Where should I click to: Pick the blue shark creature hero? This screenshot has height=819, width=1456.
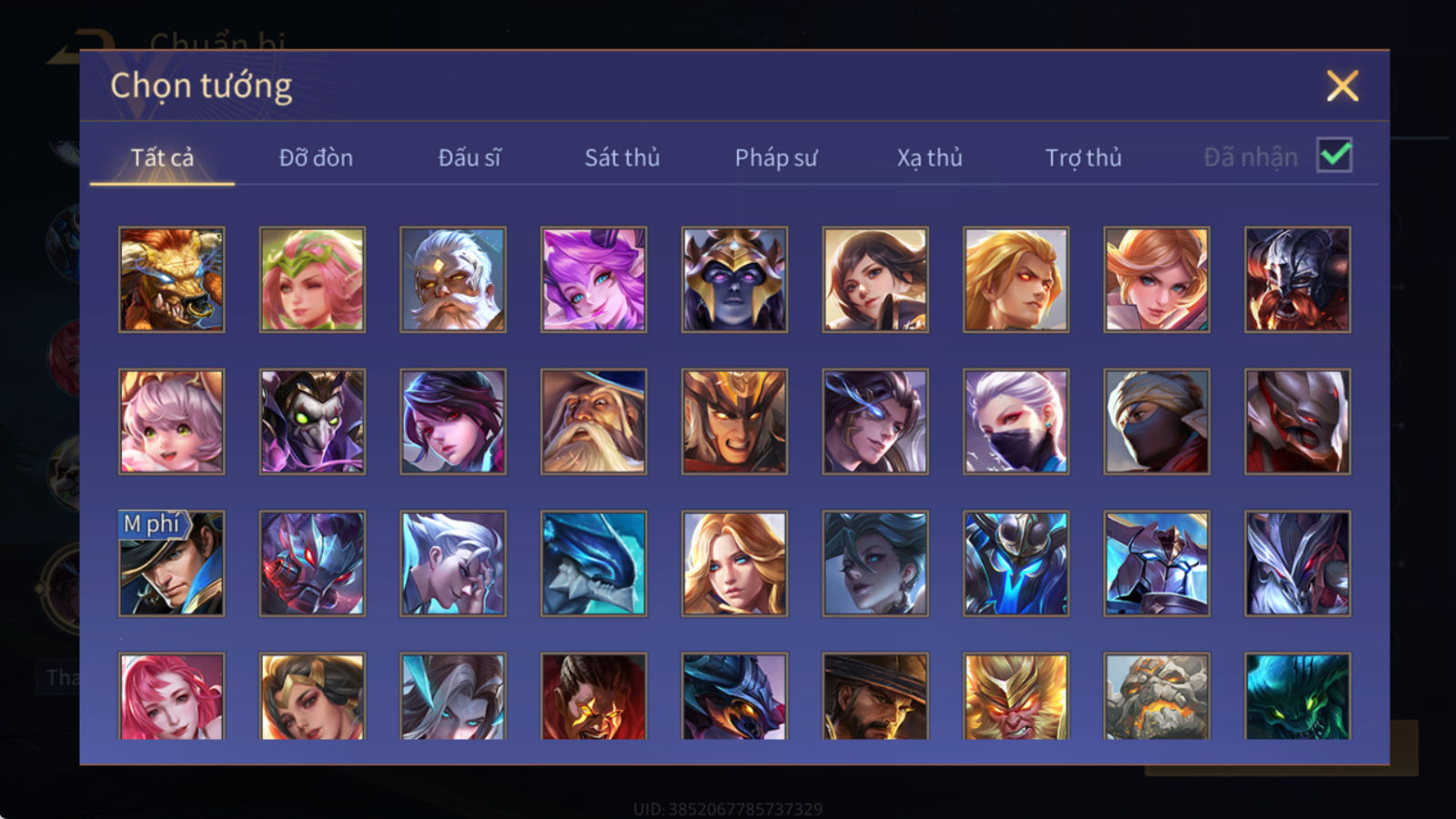tap(593, 563)
